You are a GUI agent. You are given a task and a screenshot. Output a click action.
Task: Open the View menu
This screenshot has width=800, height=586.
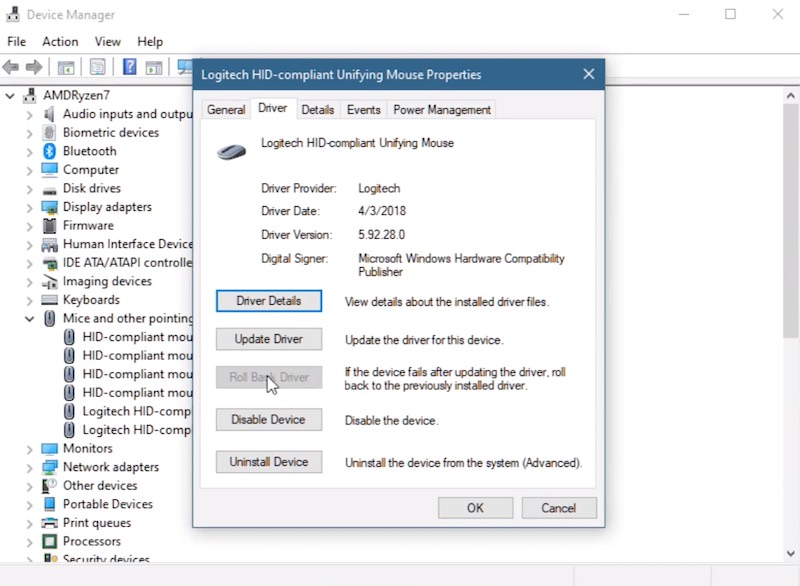click(x=108, y=41)
